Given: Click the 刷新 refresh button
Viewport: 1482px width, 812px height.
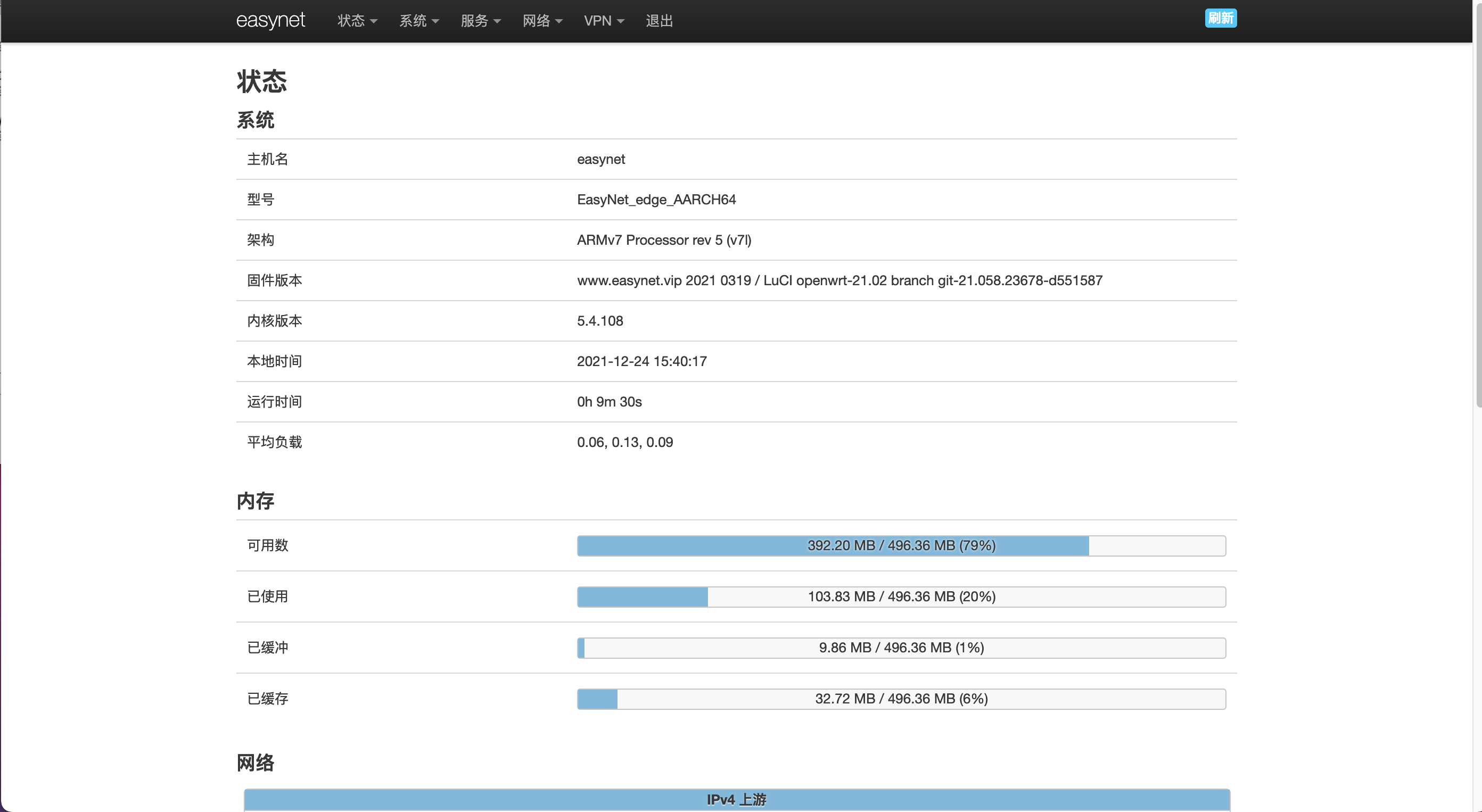Looking at the screenshot, I should tap(1221, 18).
